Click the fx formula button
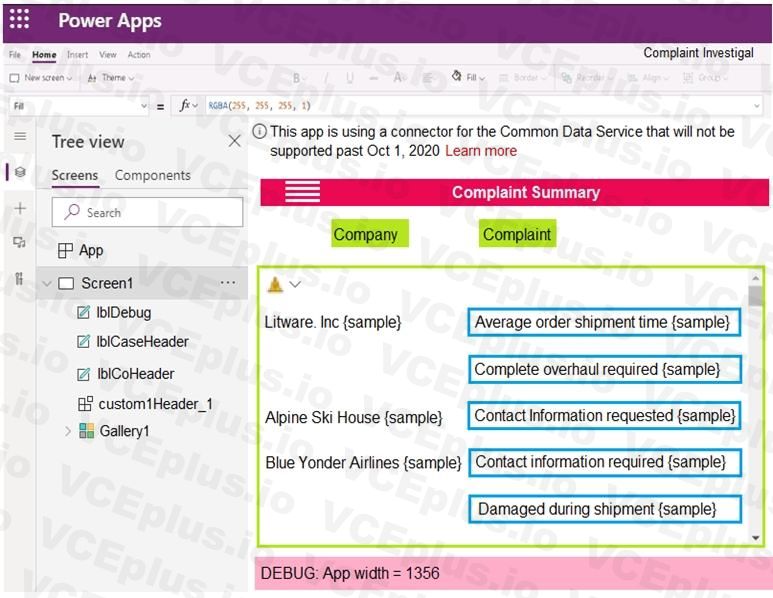Viewport: 773px width, 598px height. point(186,106)
